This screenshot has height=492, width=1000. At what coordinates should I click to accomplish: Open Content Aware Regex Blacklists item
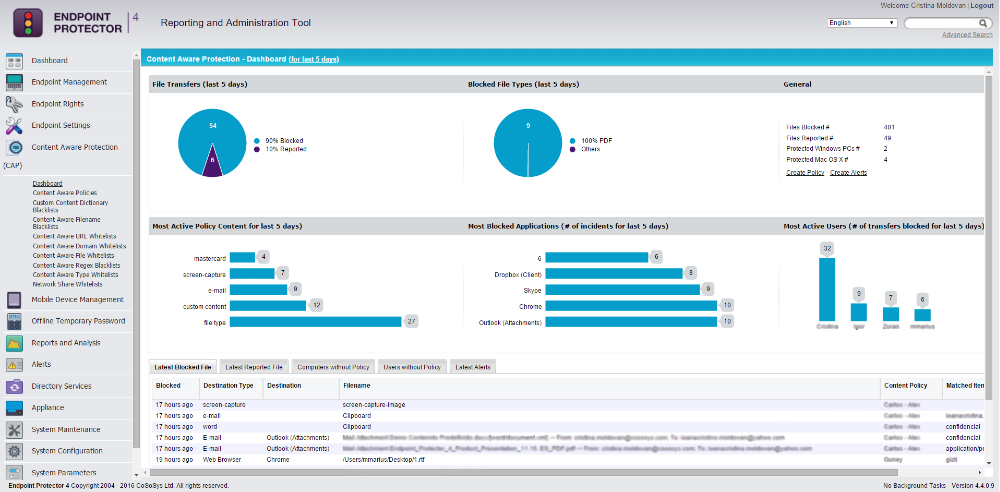77,265
